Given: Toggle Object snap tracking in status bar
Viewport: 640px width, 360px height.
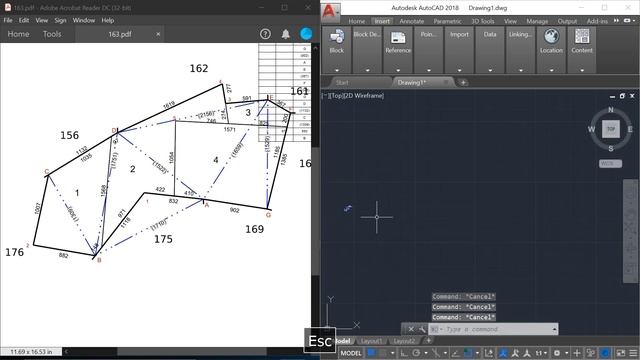Looking at the screenshot, I should tap(456, 353).
